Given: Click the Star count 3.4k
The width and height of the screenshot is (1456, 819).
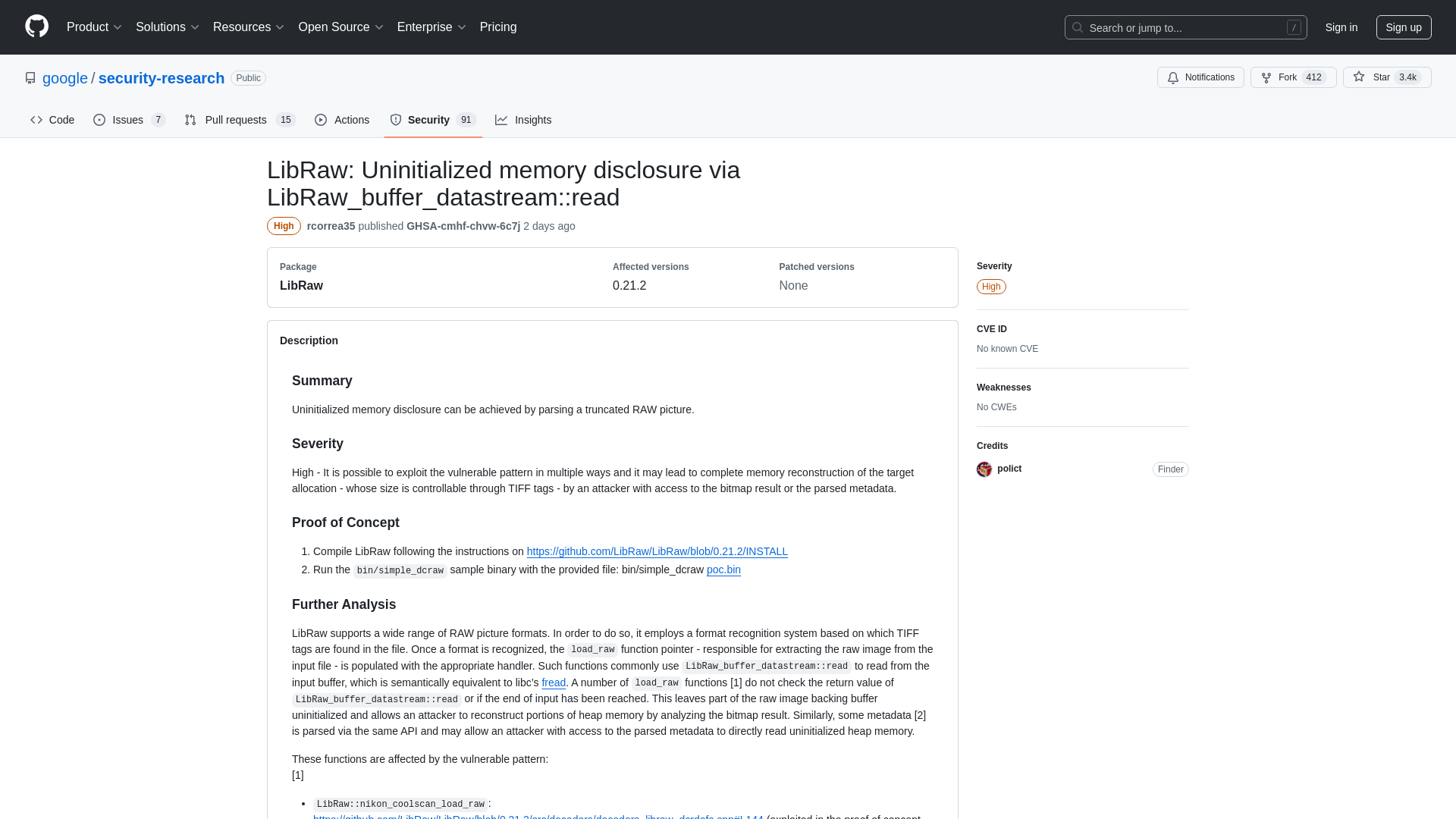Looking at the screenshot, I should tap(1407, 77).
